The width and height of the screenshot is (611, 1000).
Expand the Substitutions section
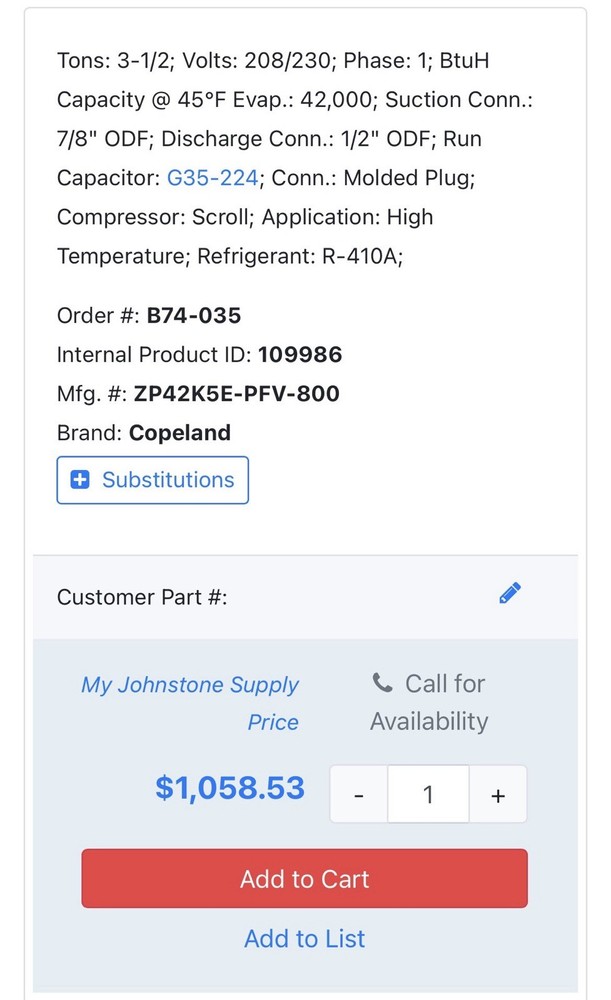click(153, 480)
